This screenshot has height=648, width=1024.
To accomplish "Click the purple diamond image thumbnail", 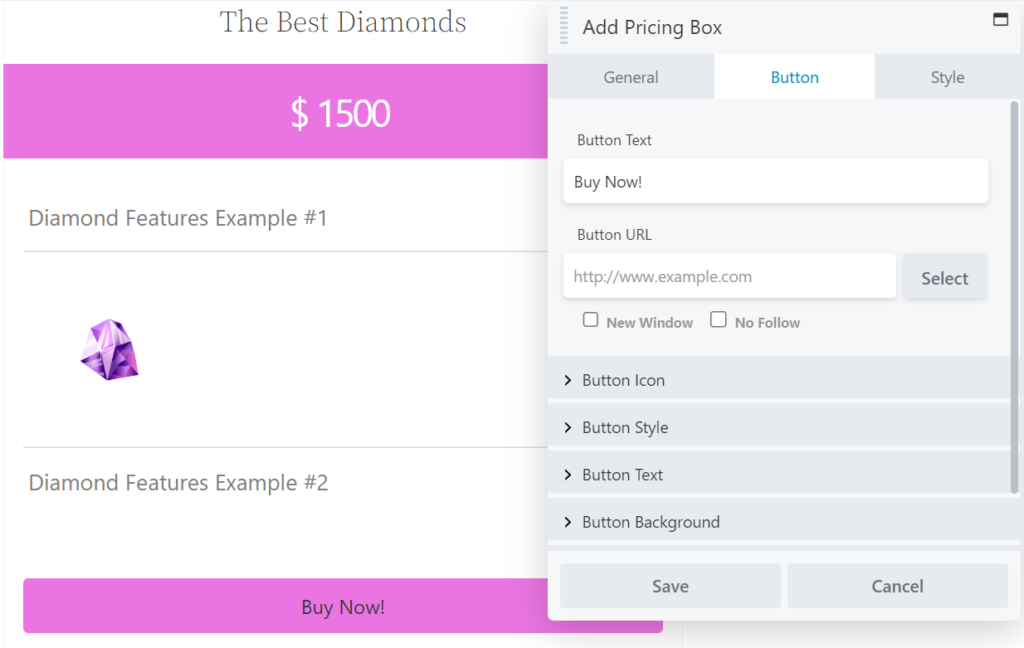I will (108, 349).
